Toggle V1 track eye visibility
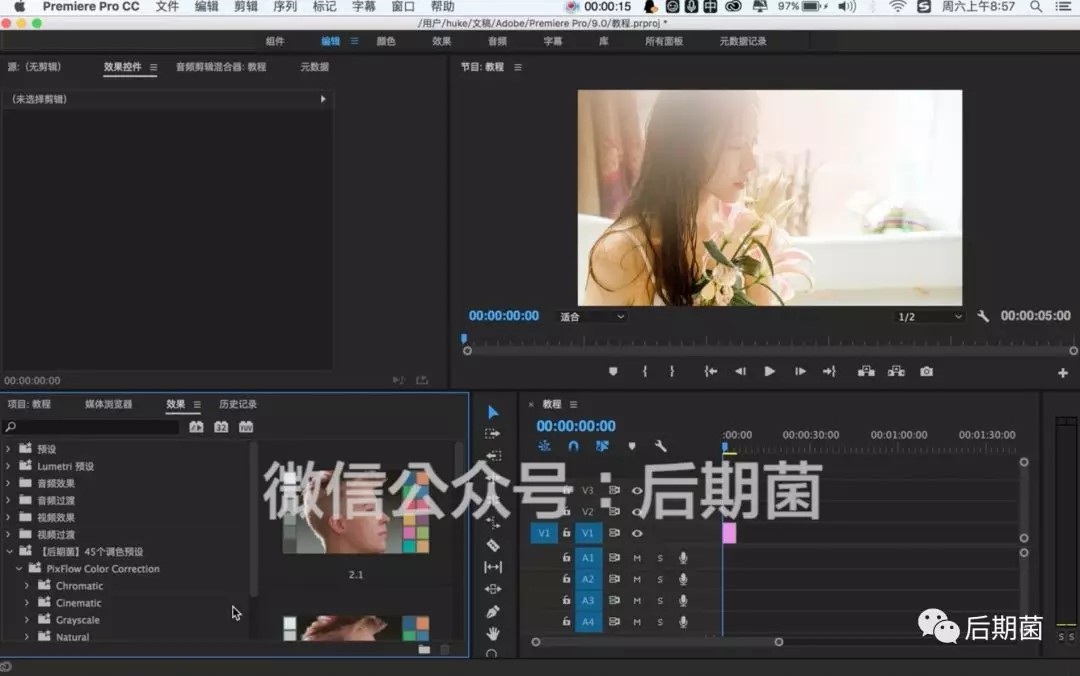Viewport: 1080px width, 676px height. pos(637,533)
